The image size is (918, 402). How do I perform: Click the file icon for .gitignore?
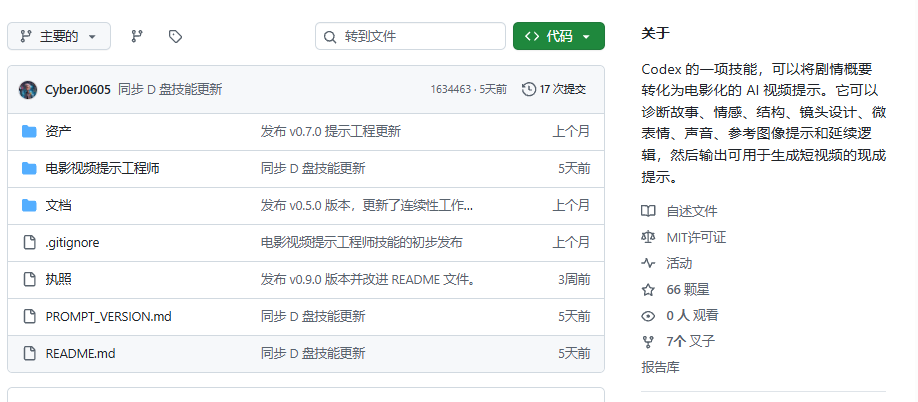tap(29, 242)
